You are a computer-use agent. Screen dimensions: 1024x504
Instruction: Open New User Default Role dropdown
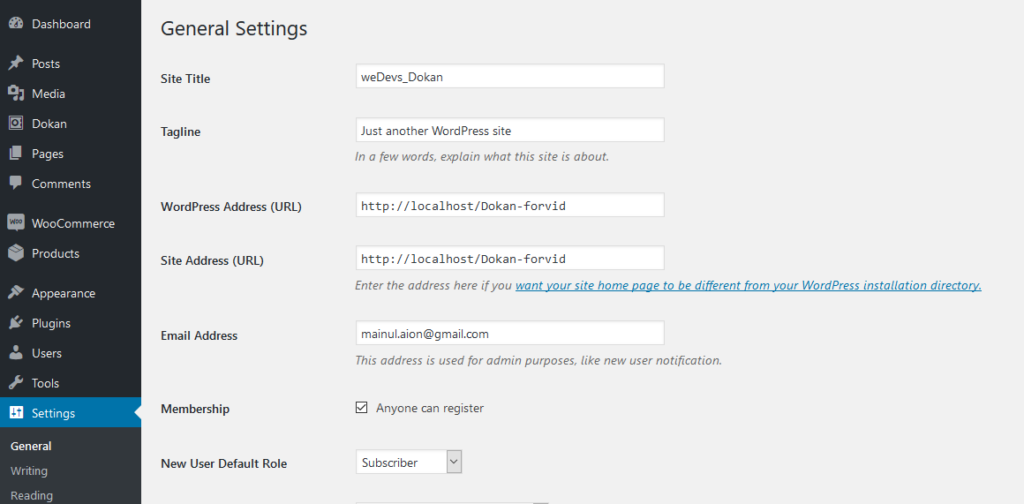pos(408,462)
